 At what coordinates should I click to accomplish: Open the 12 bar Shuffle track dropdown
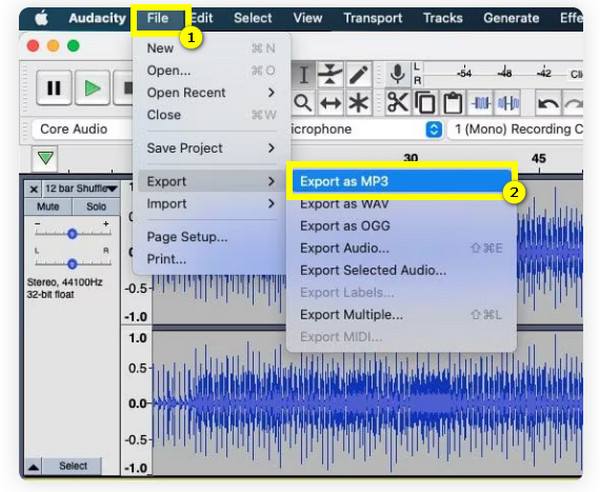(81, 189)
